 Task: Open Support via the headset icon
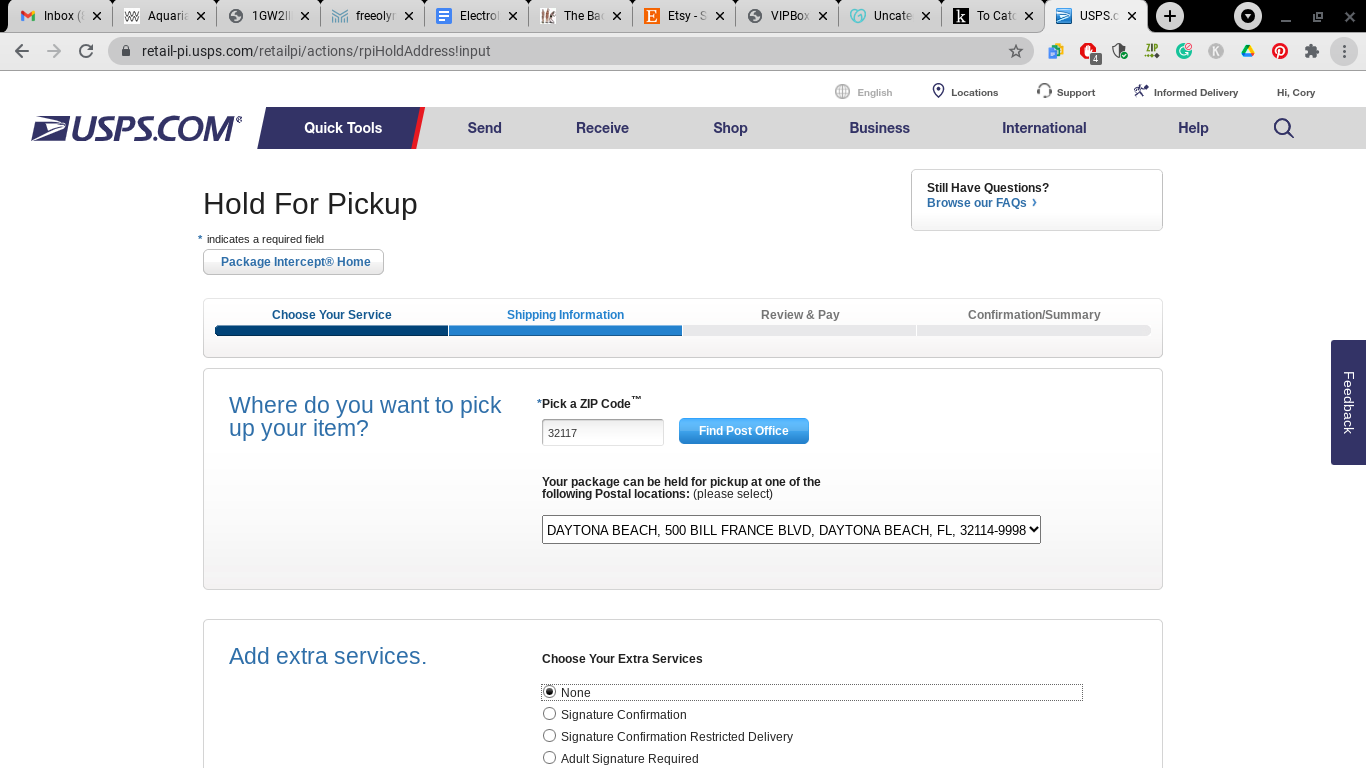pyautogui.click(x=1043, y=91)
